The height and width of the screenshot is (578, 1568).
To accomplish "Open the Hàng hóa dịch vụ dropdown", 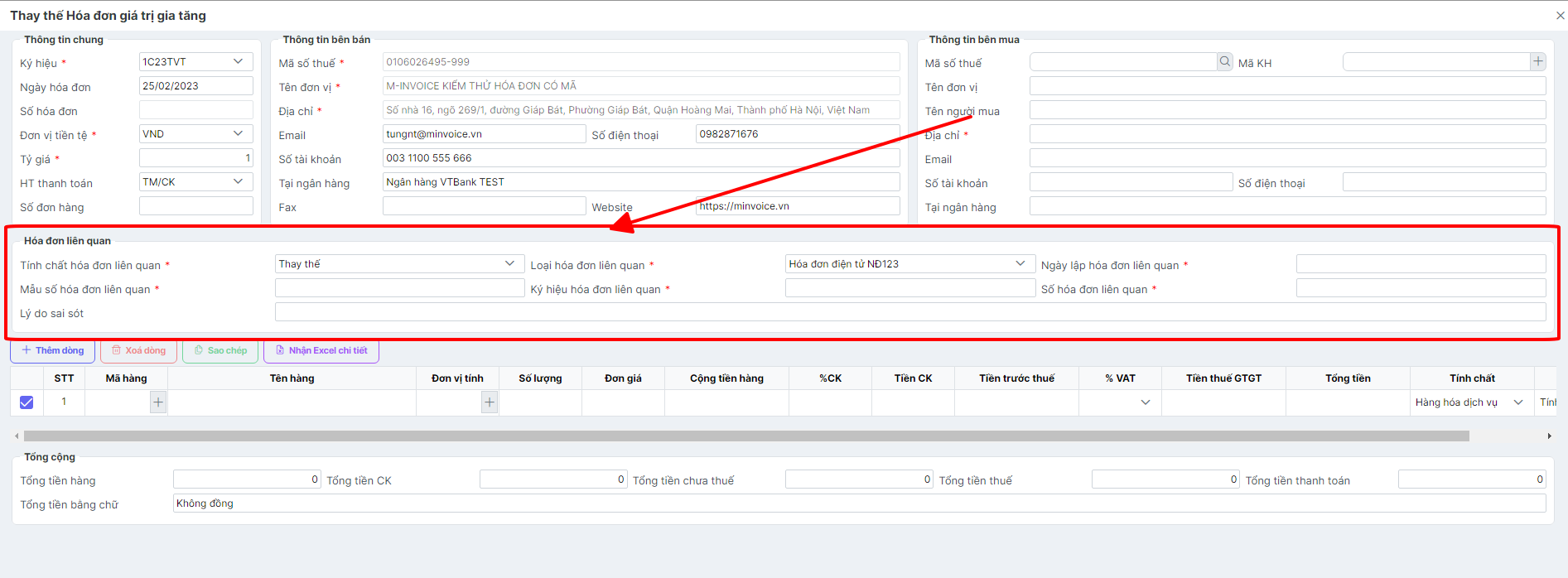I will pyautogui.click(x=1472, y=402).
